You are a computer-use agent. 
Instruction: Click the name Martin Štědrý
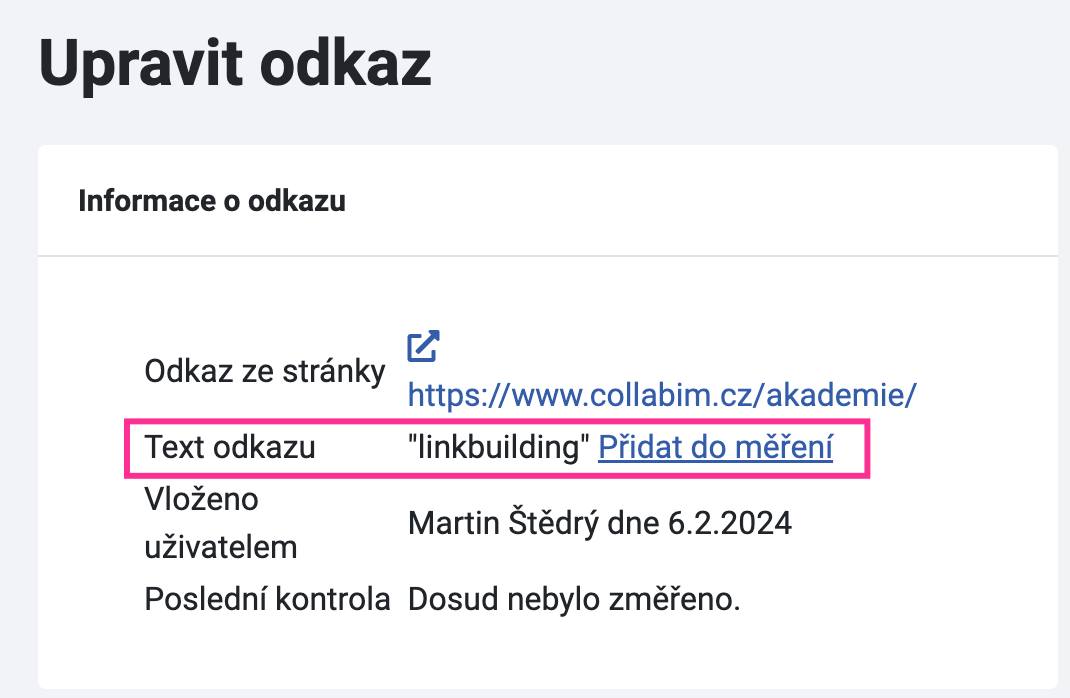coord(503,523)
